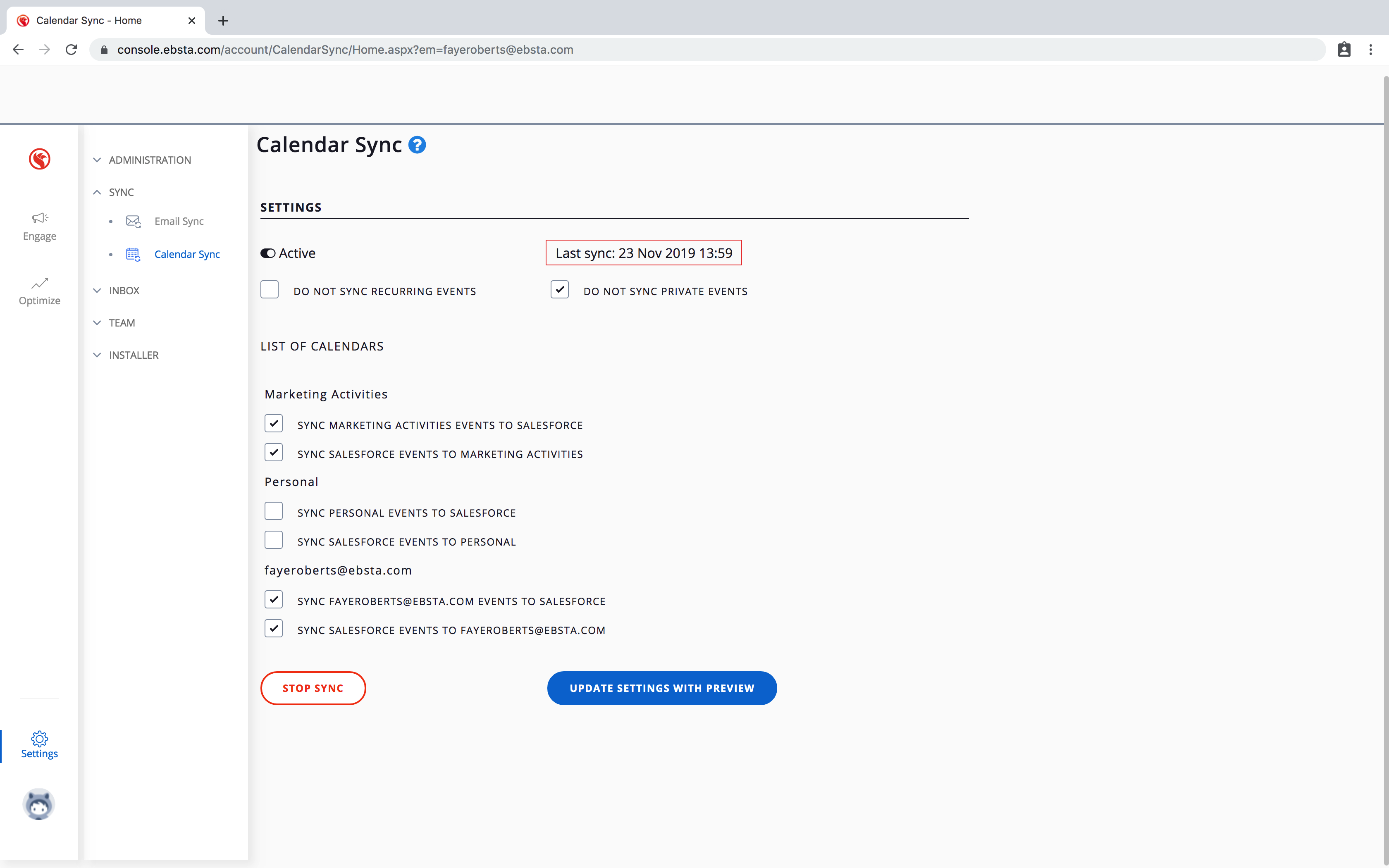This screenshot has height=868, width=1389.
Task: Expand the Administration section
Action: coord(149,160)
